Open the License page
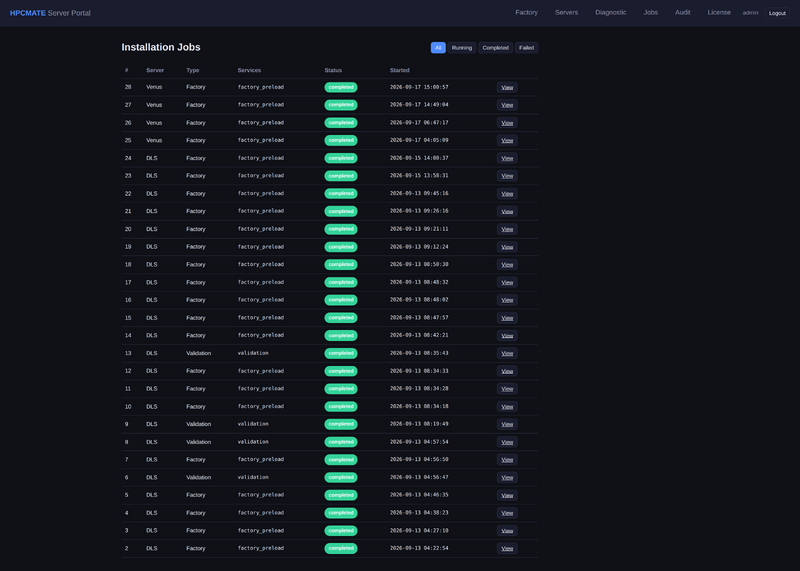Image resolution: width=800 pixels, height=571 pixels. tap(719, 13)
